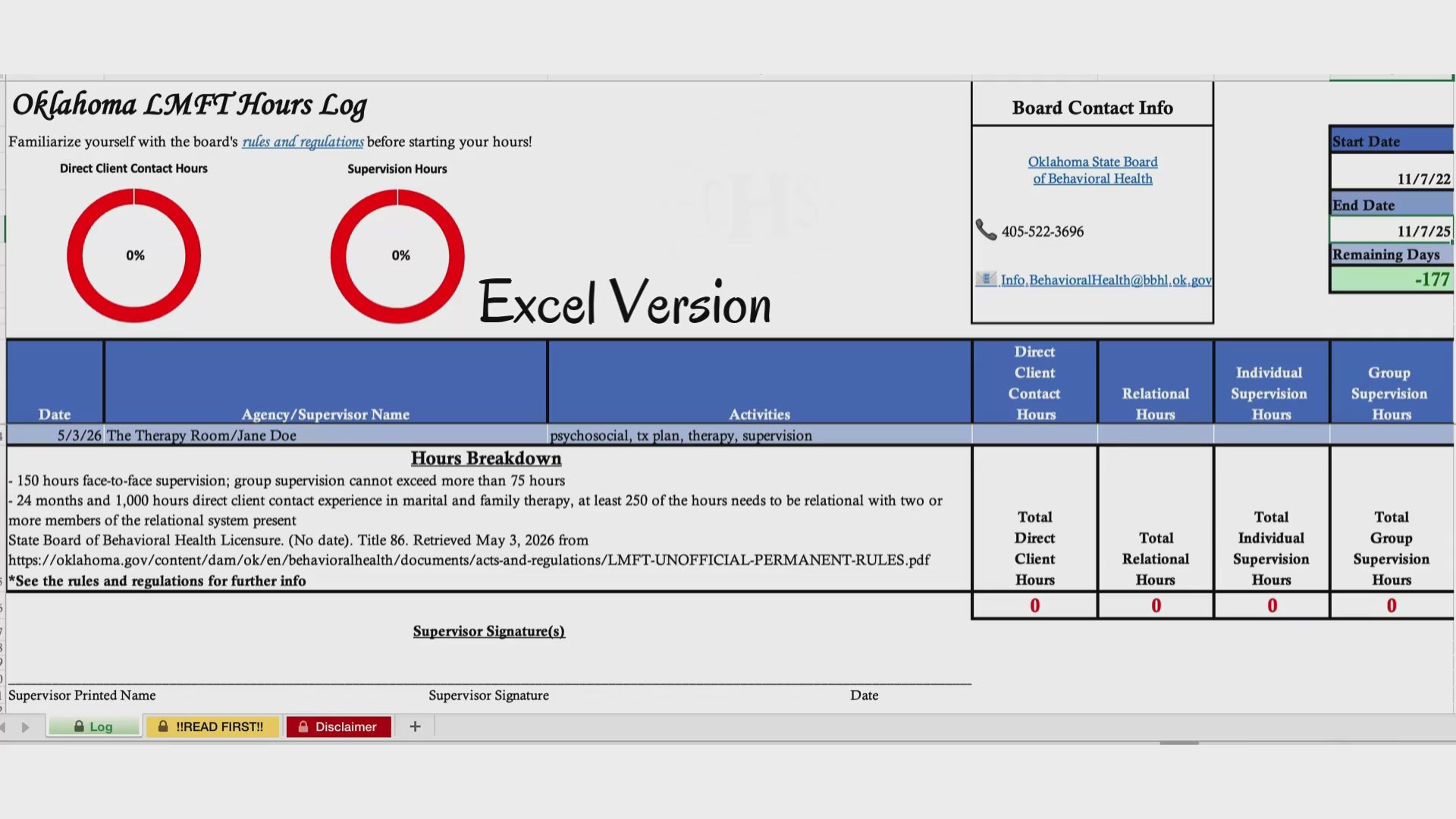The image size is (1456, 819).
Task: Click the next sheet navigation arrow
Action: pyautogui.click(x=25, y=727)
